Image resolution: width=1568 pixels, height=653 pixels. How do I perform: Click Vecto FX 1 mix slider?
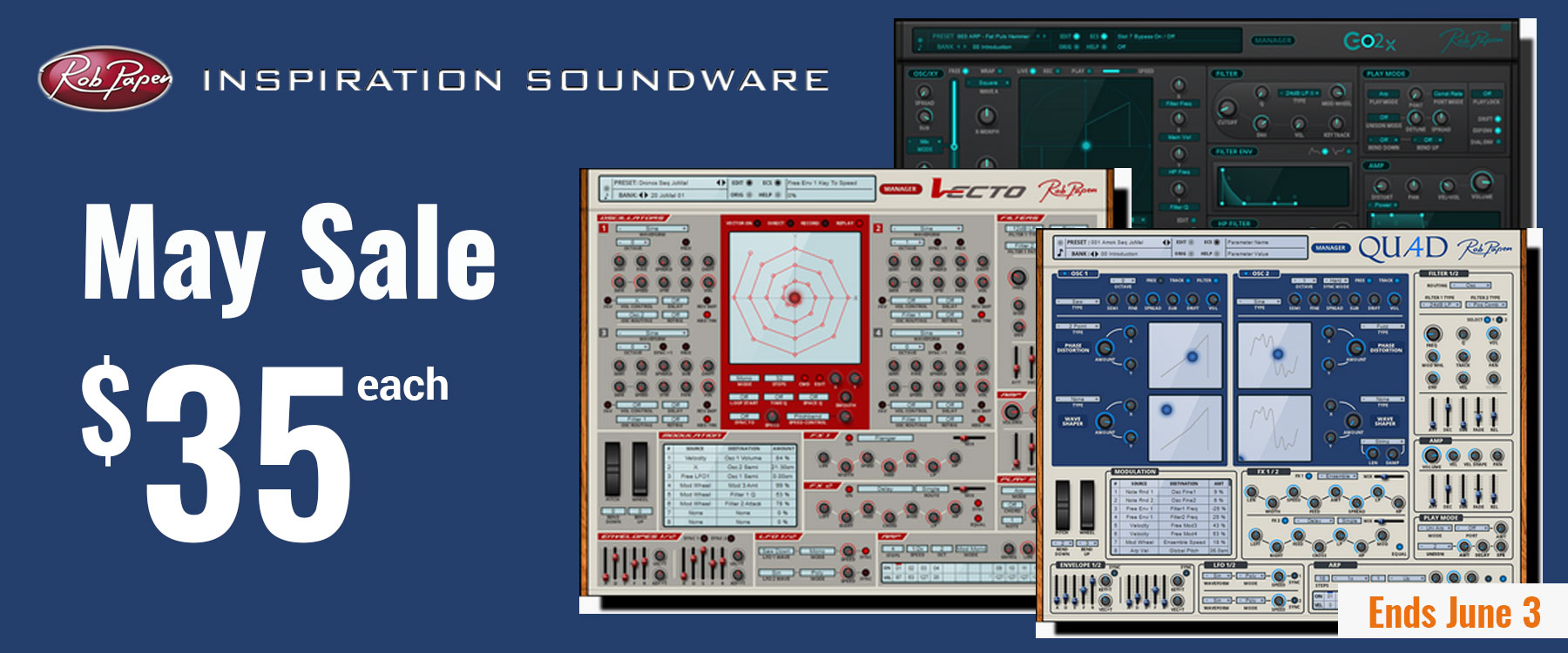coord(970,438)
